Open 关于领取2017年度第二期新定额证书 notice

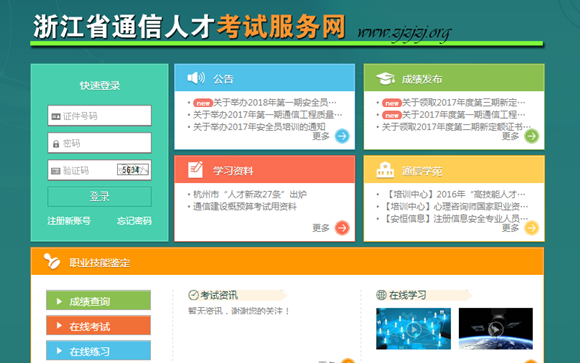(x=456, y=127)
